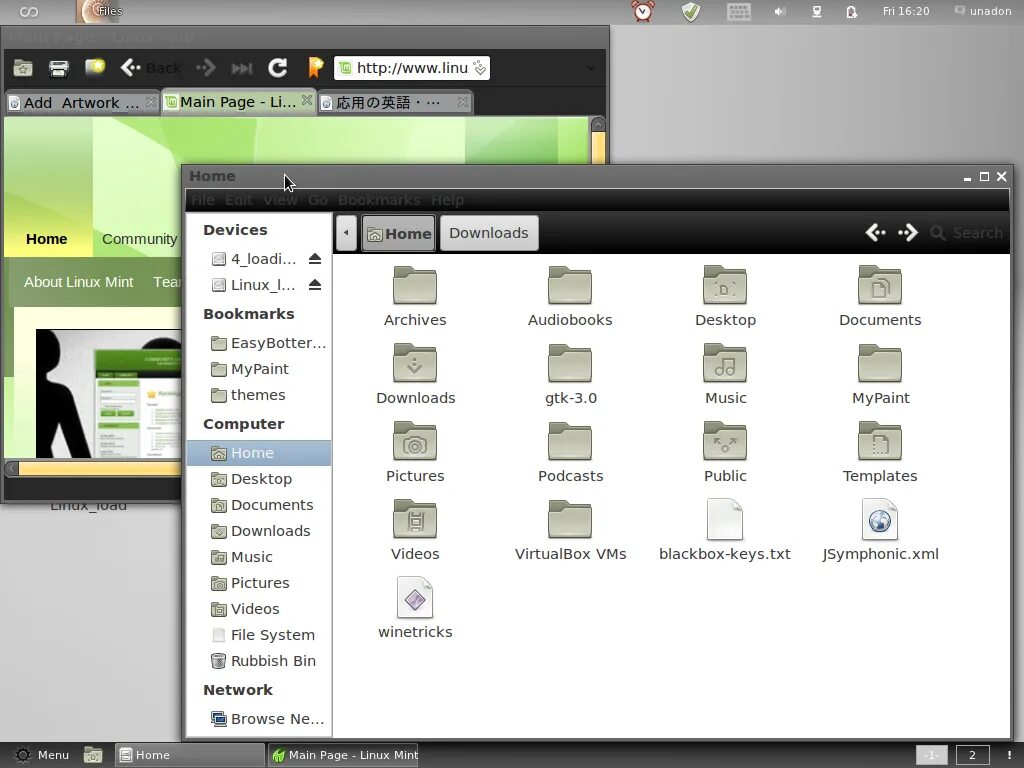This screenshot has width=1024, height=768.
Task: Go forward in file manager history
Action: [908, 232]
